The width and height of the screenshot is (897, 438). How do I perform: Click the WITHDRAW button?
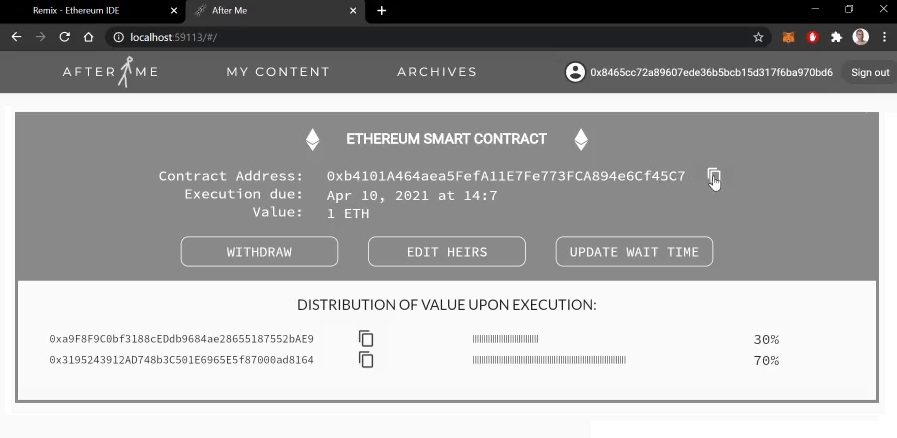click(259, 252)
